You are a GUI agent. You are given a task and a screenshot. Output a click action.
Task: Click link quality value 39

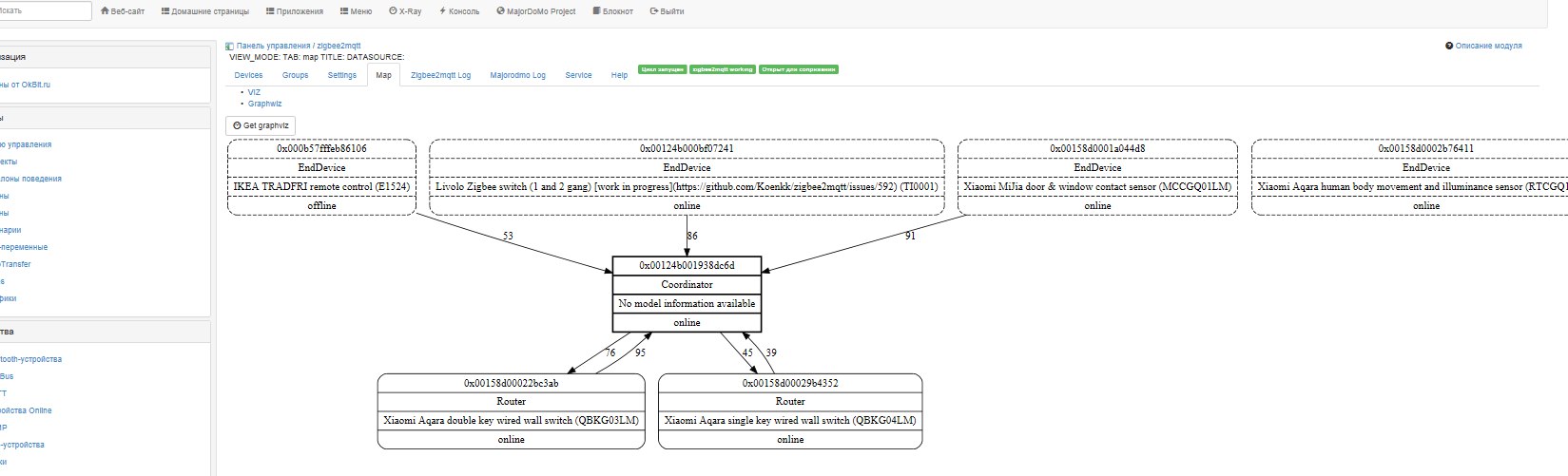[771, 352]
